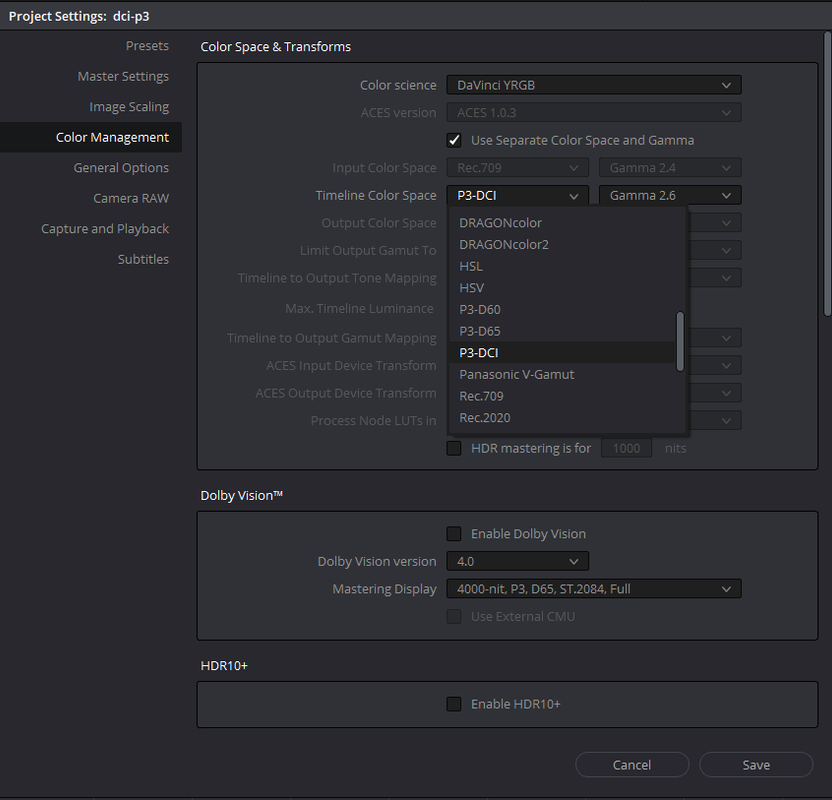Select the Color Management section
832x800 pixels.
(x=91, y=137)
